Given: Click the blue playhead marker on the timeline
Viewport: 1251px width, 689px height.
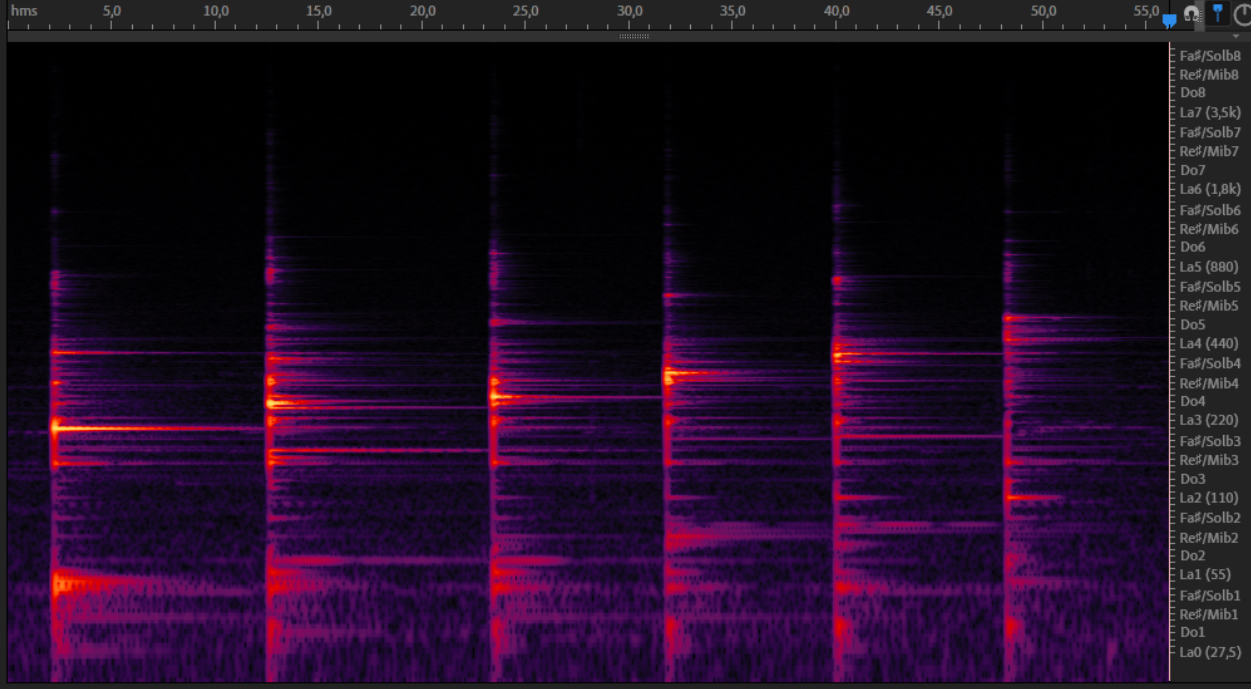Looking at the screenshot, I should click(x=1169, y=20).
